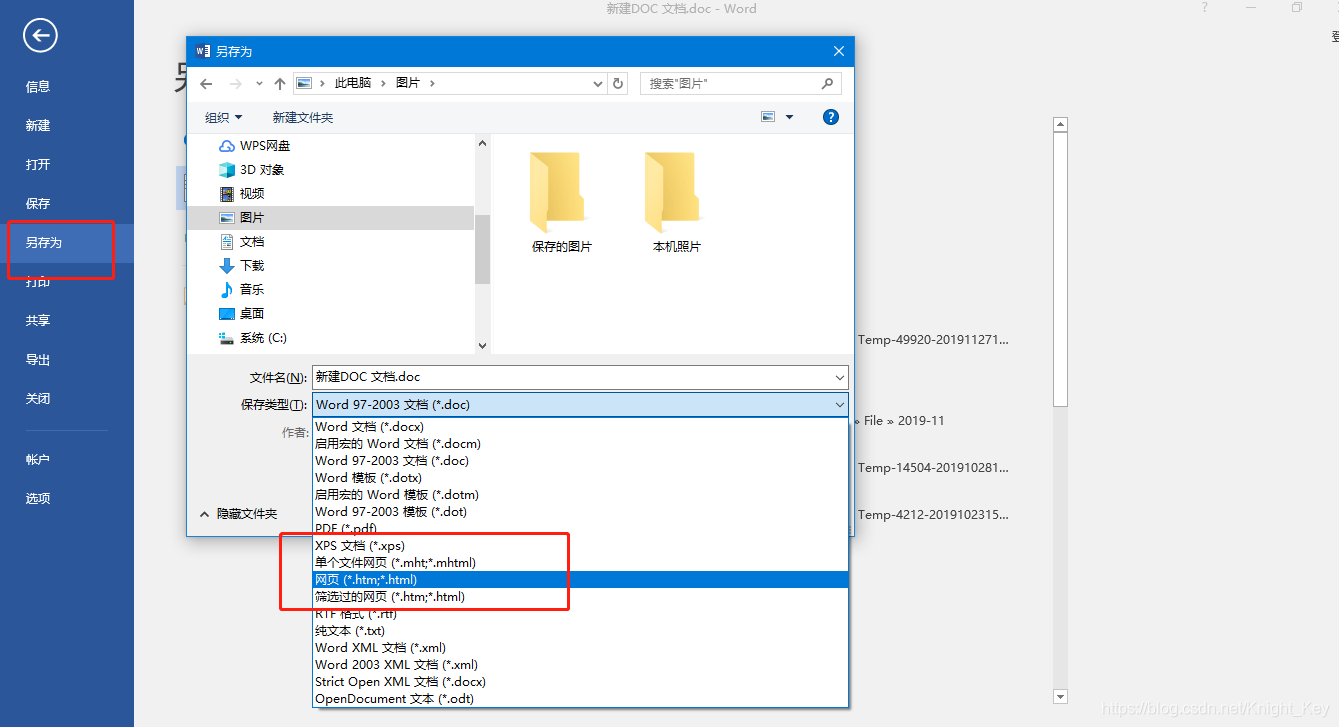Click the blue help question icon

pos(830,117)
